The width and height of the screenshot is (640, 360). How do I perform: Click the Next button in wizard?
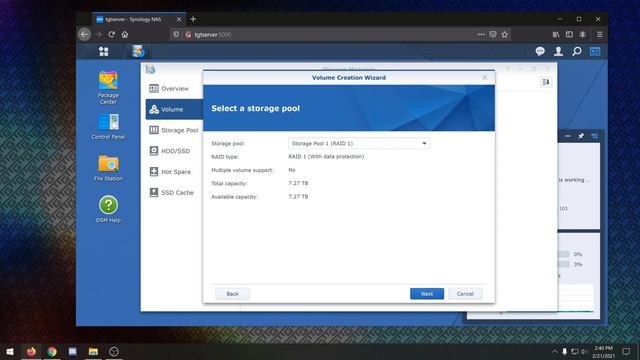(427, 294)
